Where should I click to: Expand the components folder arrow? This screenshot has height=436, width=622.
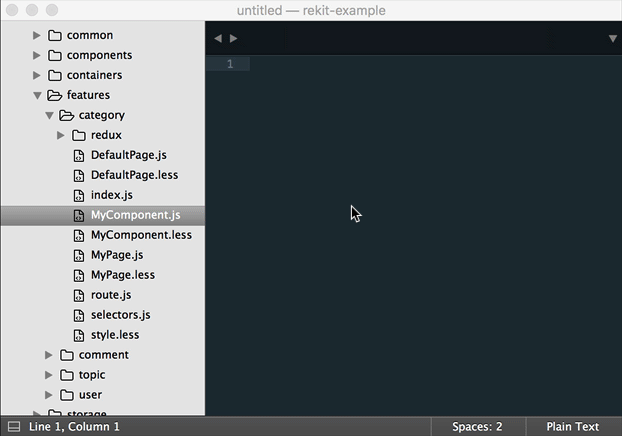tap(36, 55)
